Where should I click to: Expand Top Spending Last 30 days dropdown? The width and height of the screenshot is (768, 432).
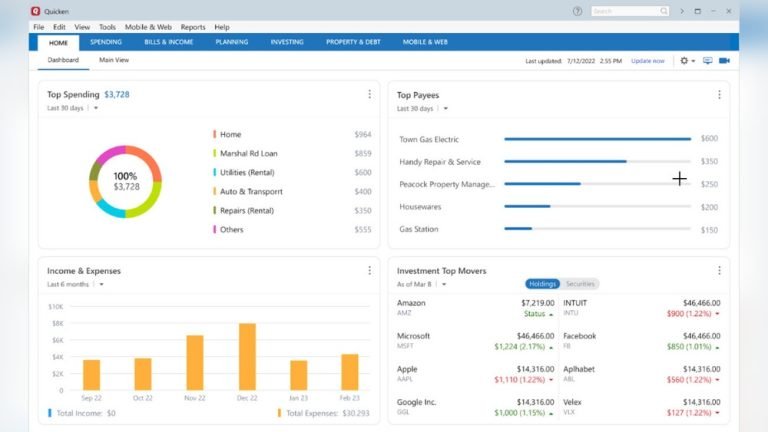96,108
